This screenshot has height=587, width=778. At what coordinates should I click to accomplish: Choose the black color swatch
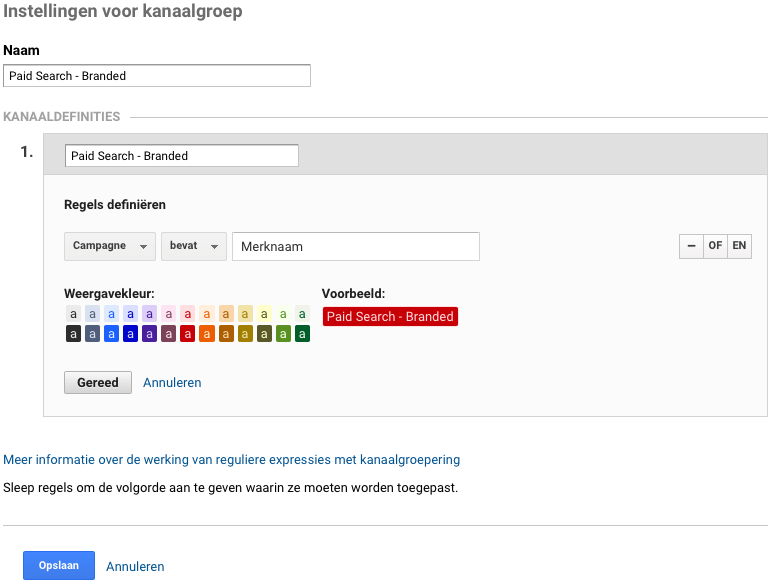73,334
